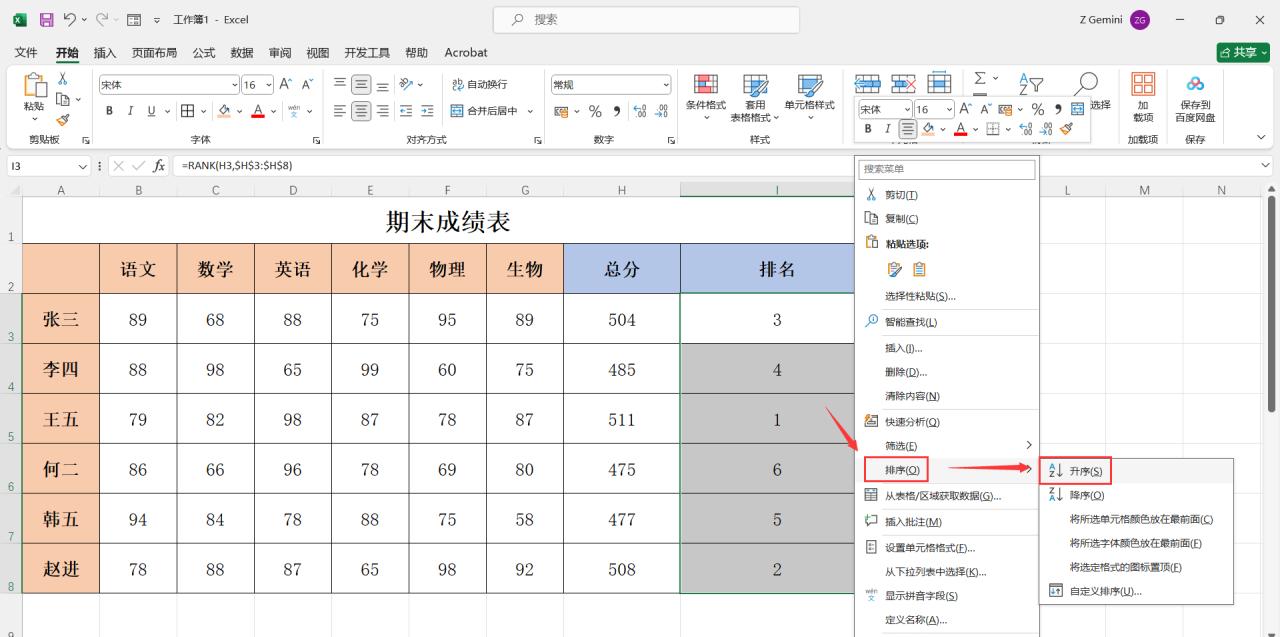Click the mini toolbar increase decimal icon
This screenshot has width=1280, height=637.
coord(1027,129)
